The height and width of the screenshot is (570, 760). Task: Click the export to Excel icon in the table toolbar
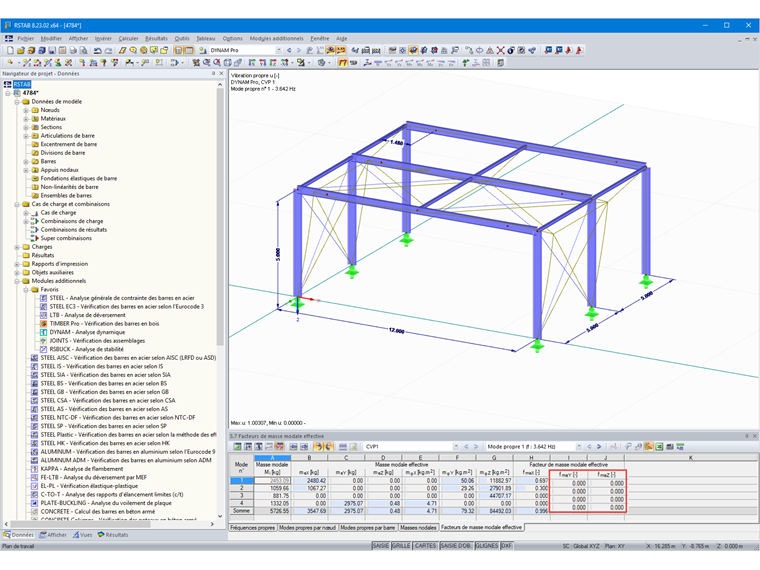tap(659, 446)
